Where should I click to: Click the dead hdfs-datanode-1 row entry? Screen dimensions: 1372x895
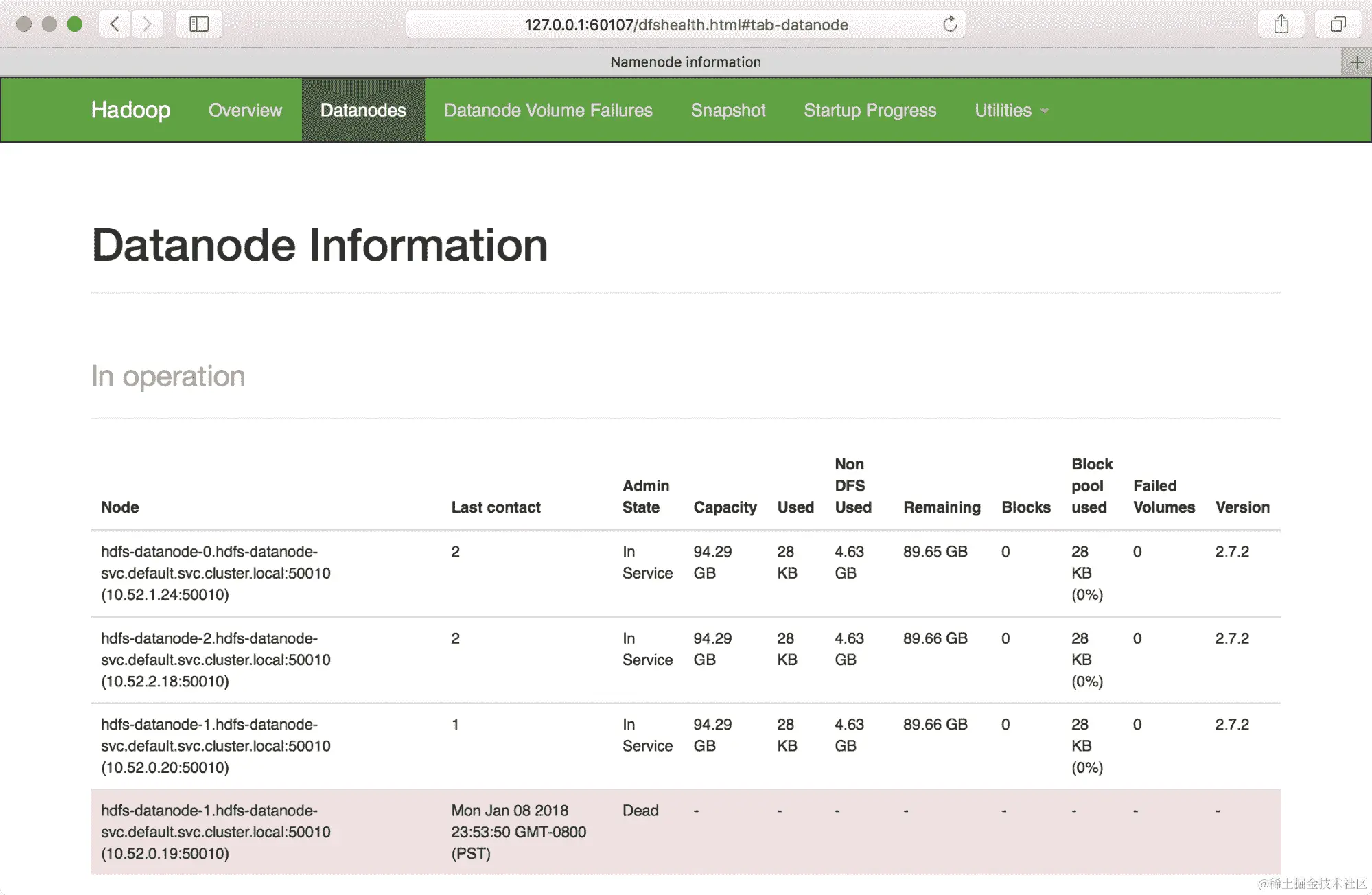pyautogui.click(x=216, y=831)
